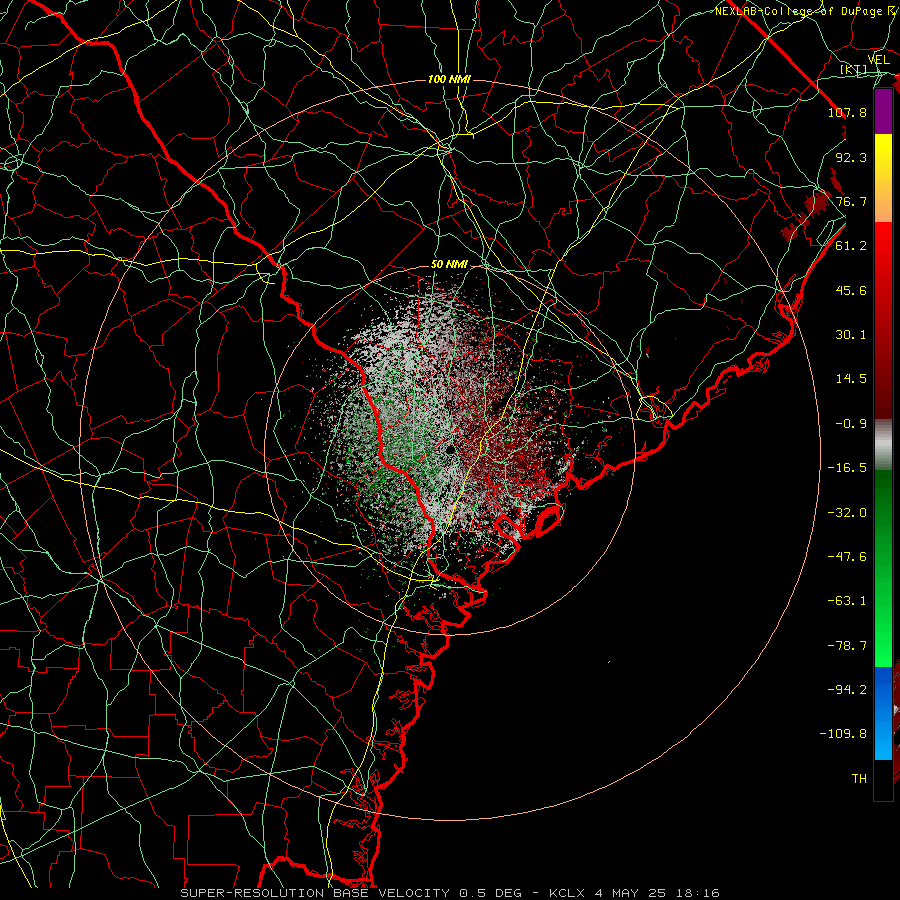Image resolution: width=900 pixels, height=900 pixels.
Task: Click the TH legend label
Action: (x=859, y=779)
